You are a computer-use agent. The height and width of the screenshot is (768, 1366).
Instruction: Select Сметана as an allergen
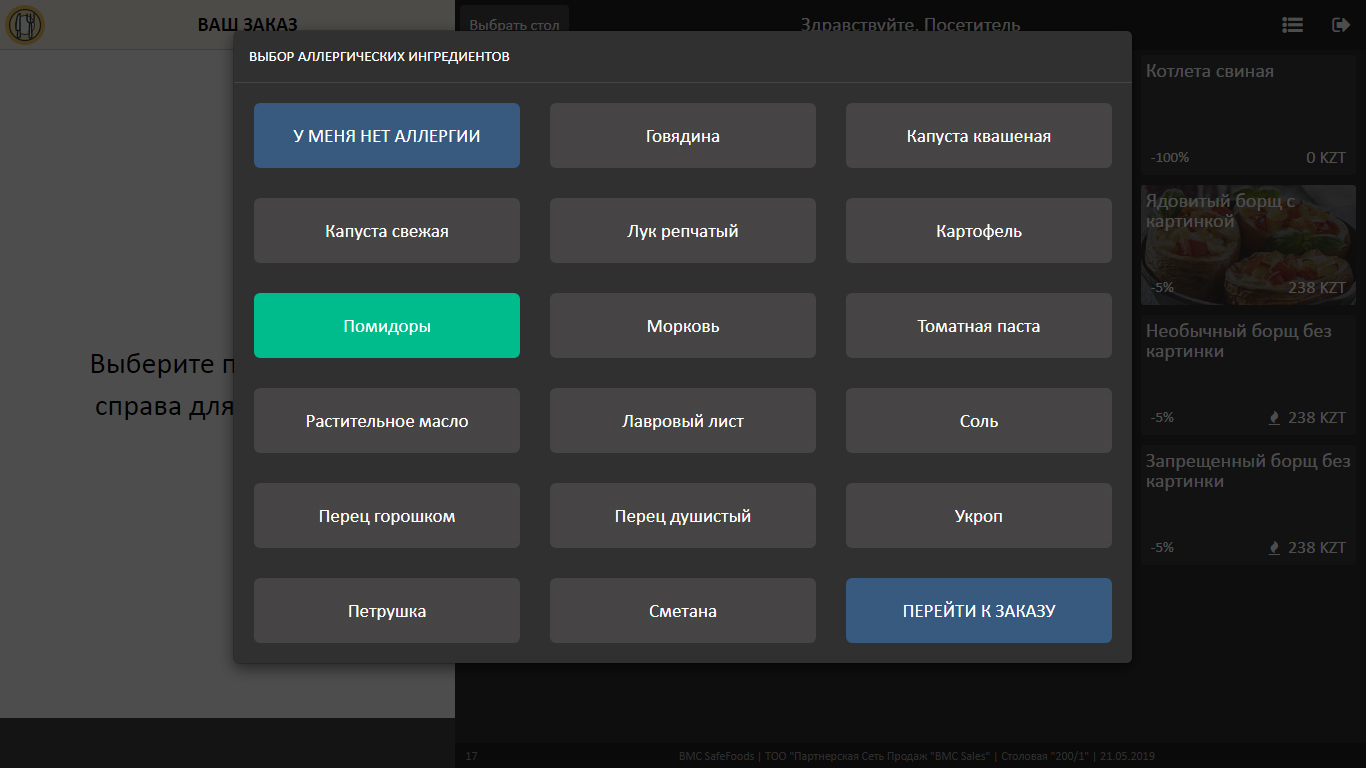point(682,610)
